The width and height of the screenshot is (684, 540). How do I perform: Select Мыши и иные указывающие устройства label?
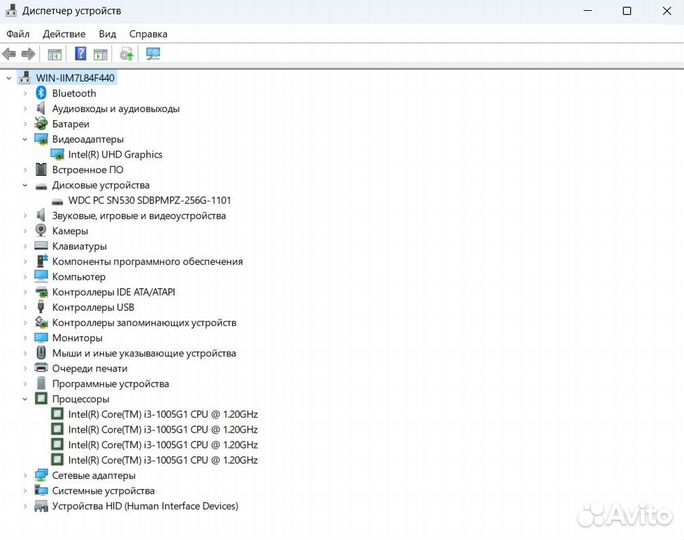[144, 353]
